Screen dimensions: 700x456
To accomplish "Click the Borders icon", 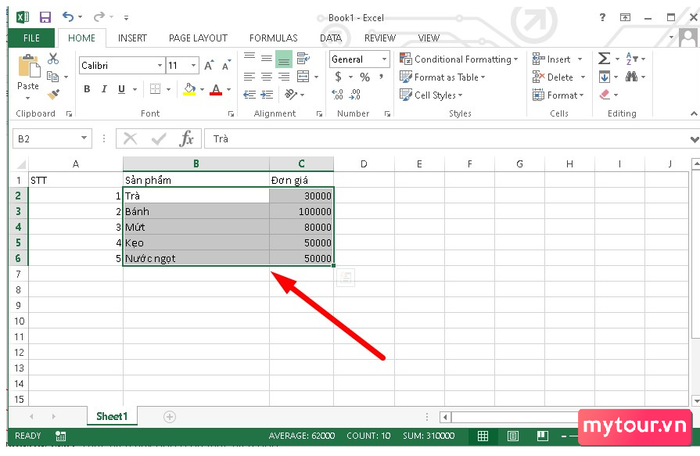I will click(x=155, y=89).
